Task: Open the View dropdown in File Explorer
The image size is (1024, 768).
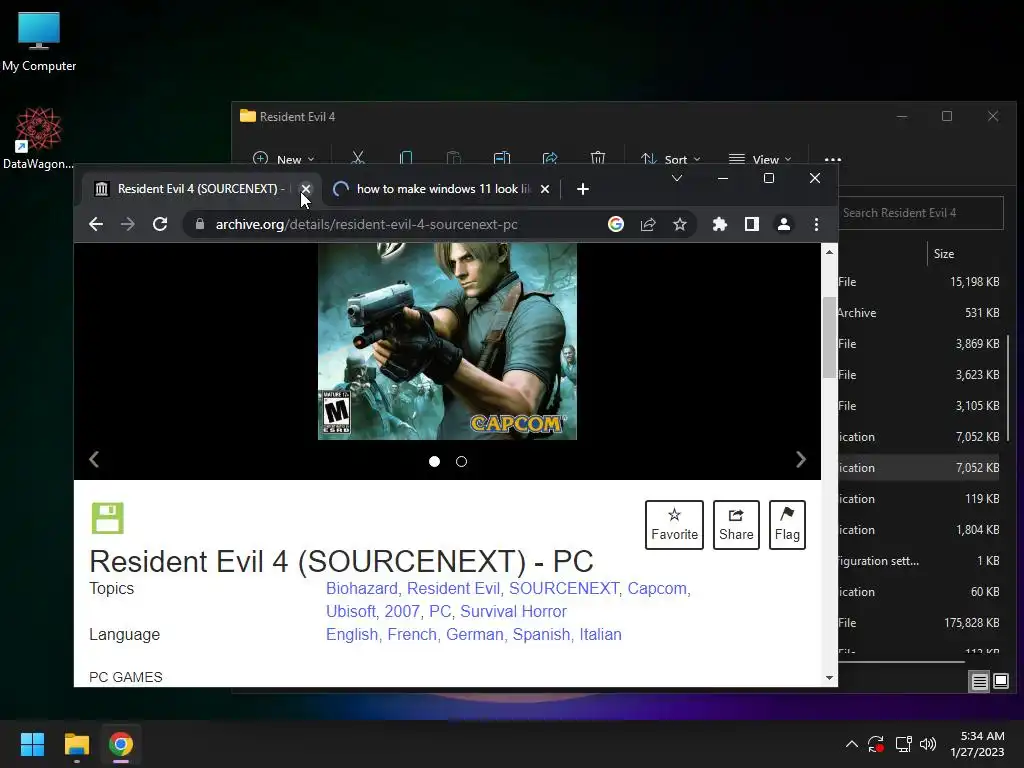Action: [x=760, y=159]
